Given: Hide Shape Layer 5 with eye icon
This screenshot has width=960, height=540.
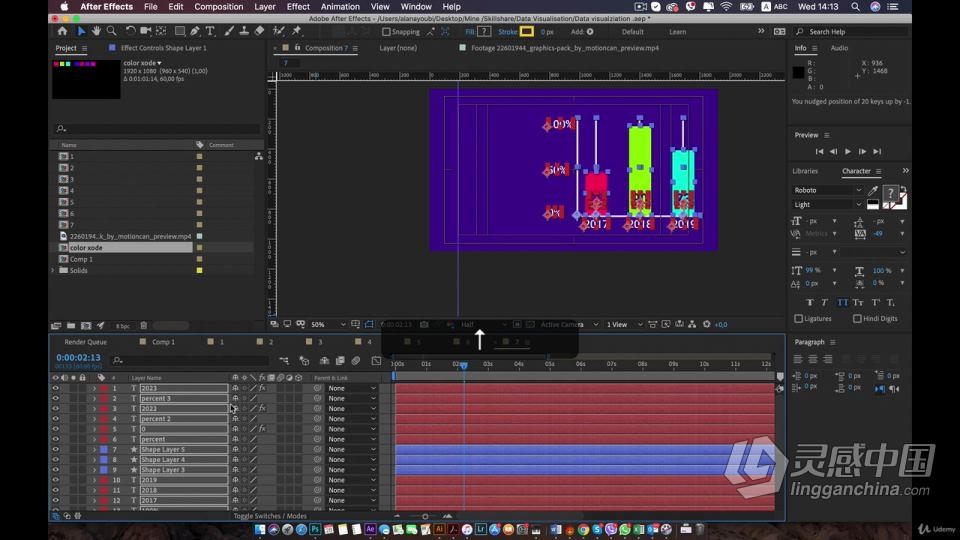Looking at the screenshot, I should point(56,449).
